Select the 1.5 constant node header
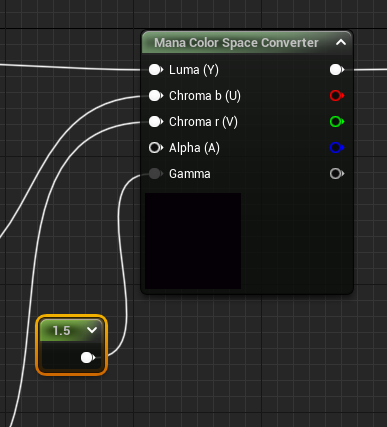 click(71, 330)
